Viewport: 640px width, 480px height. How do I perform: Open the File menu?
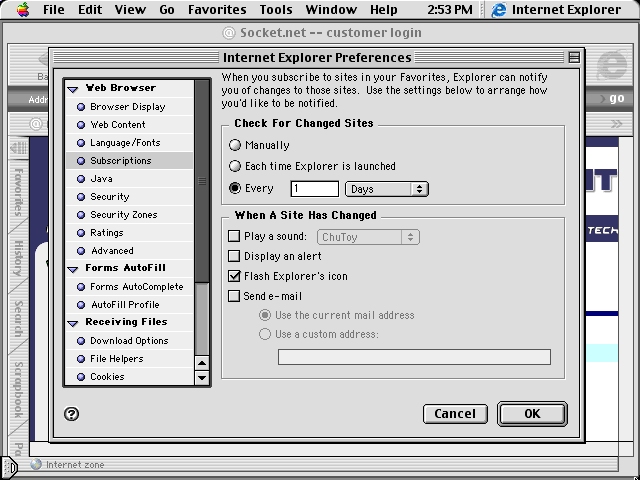(x=53, y=9)
